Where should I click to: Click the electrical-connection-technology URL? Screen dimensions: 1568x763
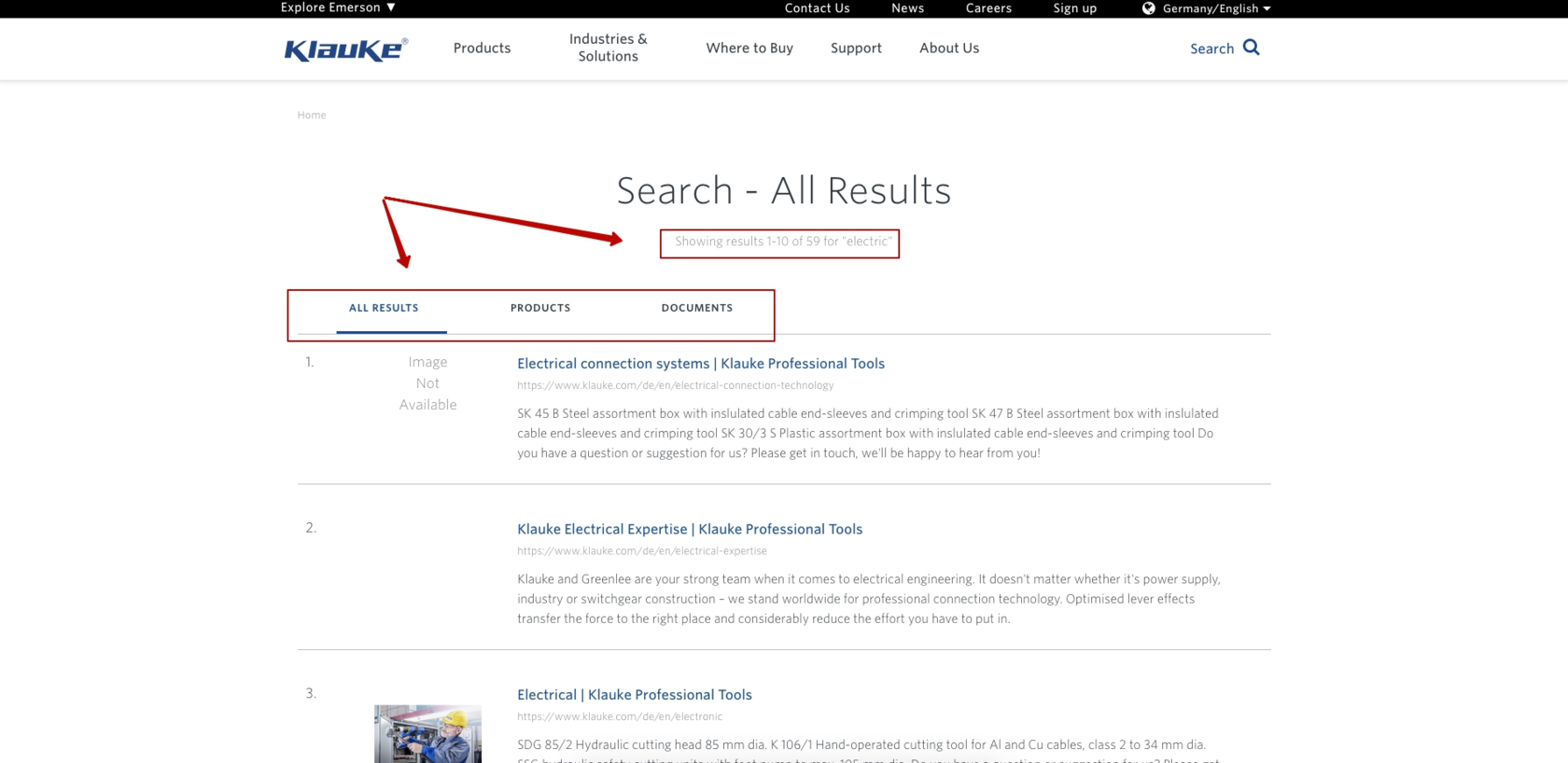[676, 385]
